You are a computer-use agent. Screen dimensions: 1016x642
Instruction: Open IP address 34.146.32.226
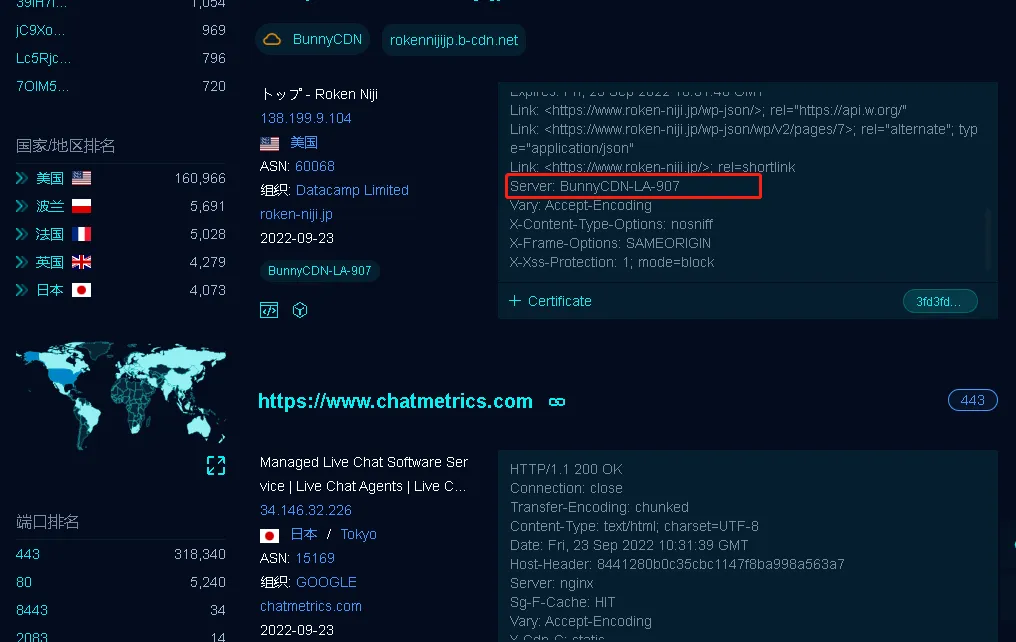[x=306, y=510]
